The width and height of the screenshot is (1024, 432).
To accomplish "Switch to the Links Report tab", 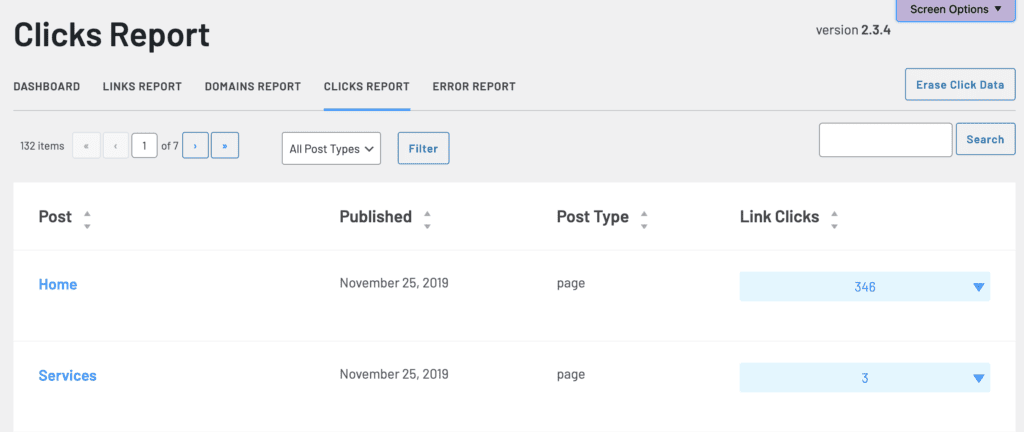I will click(x=142, y=86).
